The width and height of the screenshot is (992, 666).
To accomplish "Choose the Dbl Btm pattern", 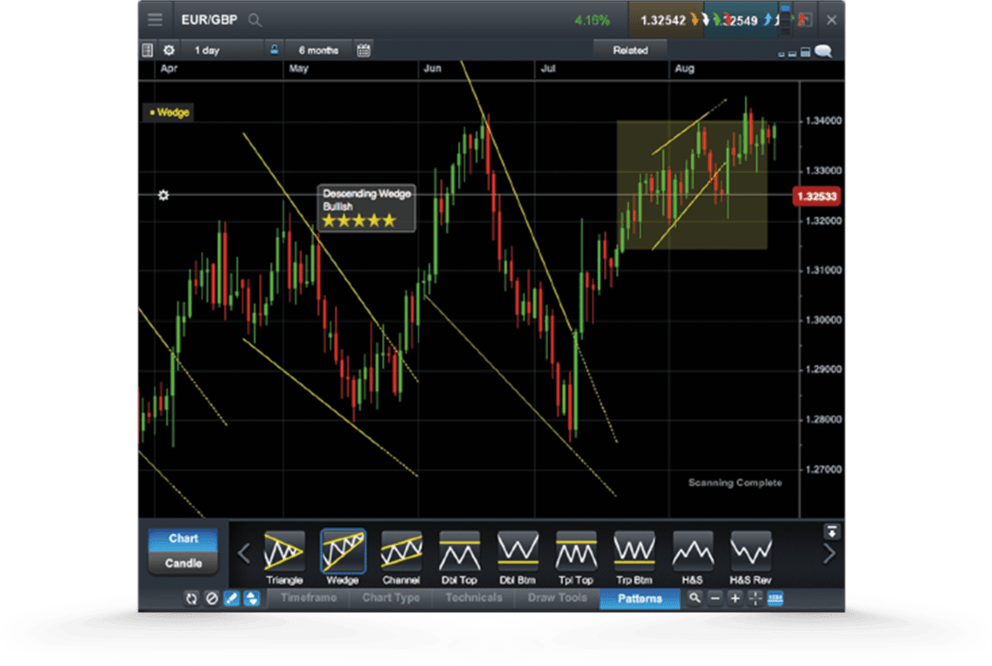I will coord(518,553).
